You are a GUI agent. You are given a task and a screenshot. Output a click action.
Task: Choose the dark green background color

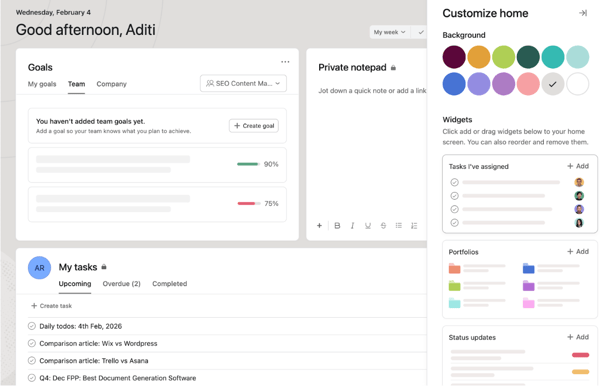[528, 57]
